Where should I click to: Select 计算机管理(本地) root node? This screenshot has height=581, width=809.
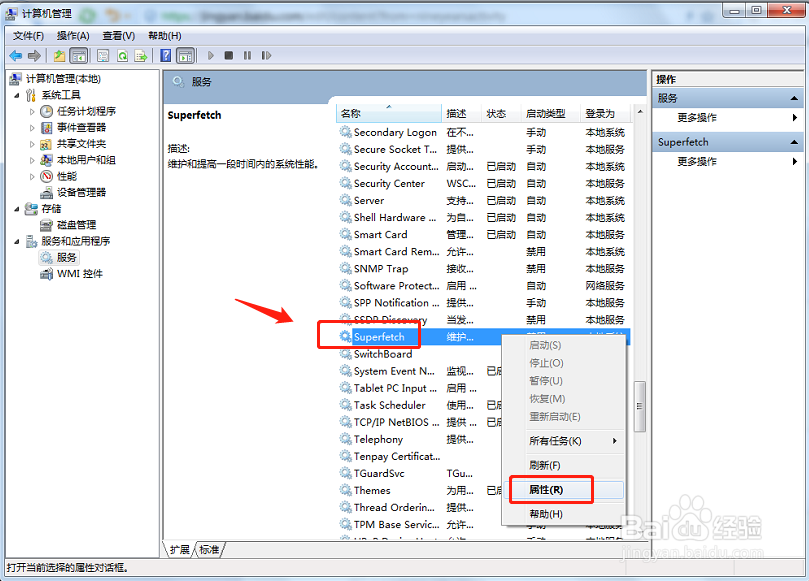[63, 78]
